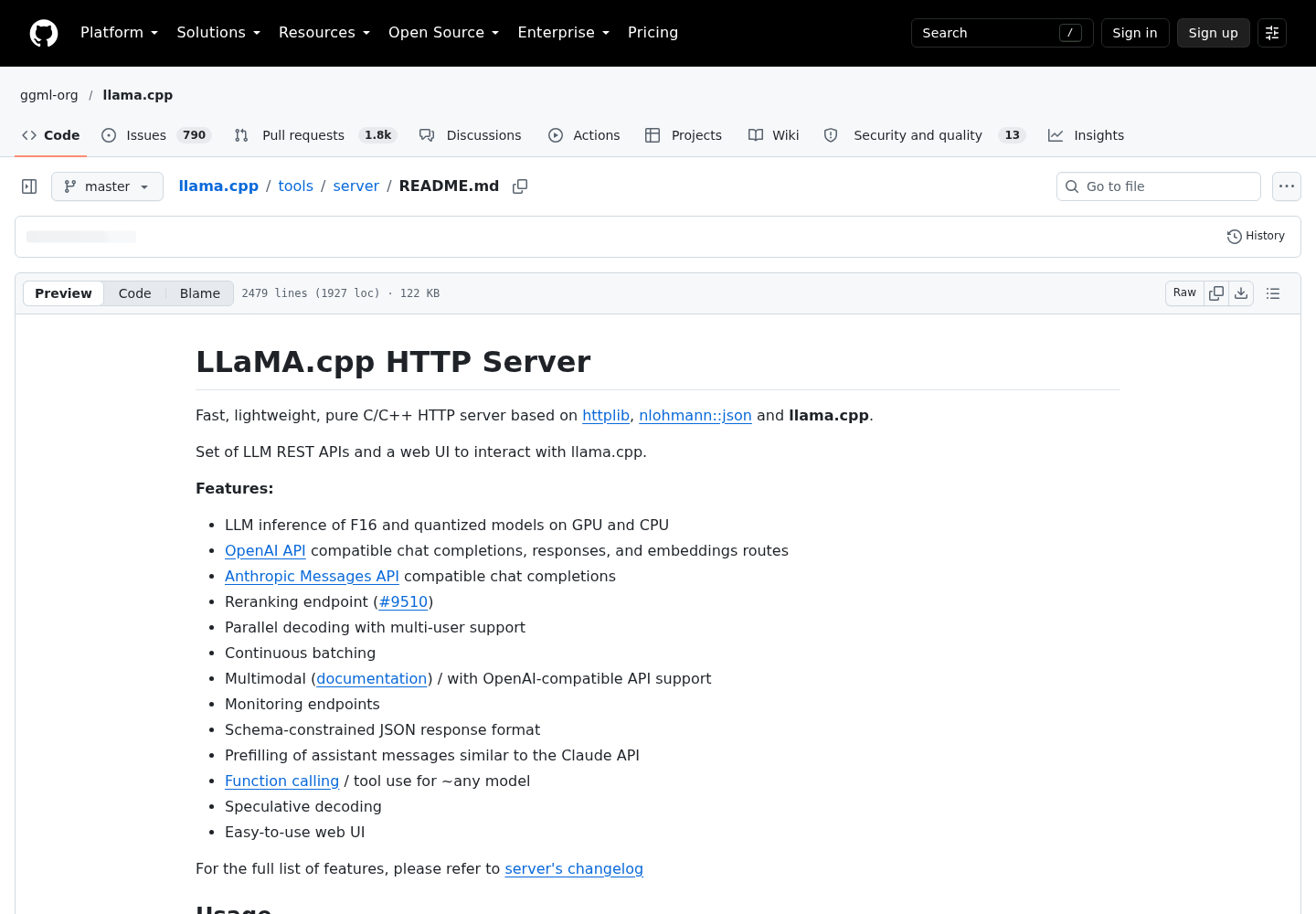Open the tools folder breadcrumb
The image size is (1316, 914).
(x=295, y=186)
